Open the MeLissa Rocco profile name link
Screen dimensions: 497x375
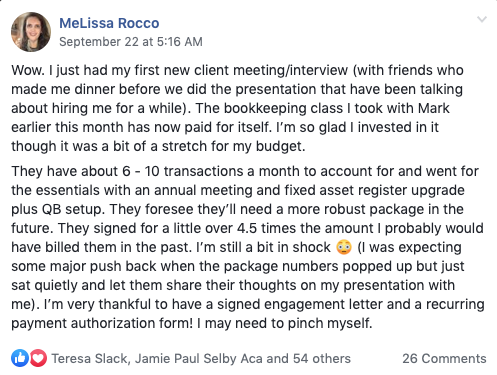tap(109, 23)
